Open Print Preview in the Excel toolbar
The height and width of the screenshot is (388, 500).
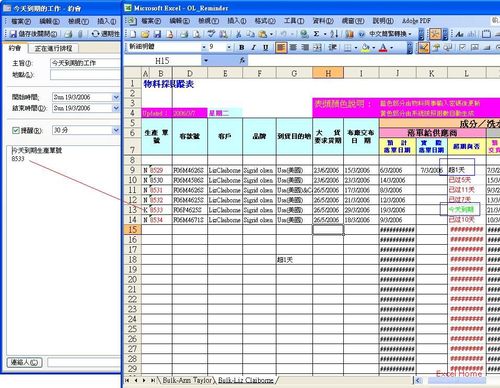click(x=197, y=34)
